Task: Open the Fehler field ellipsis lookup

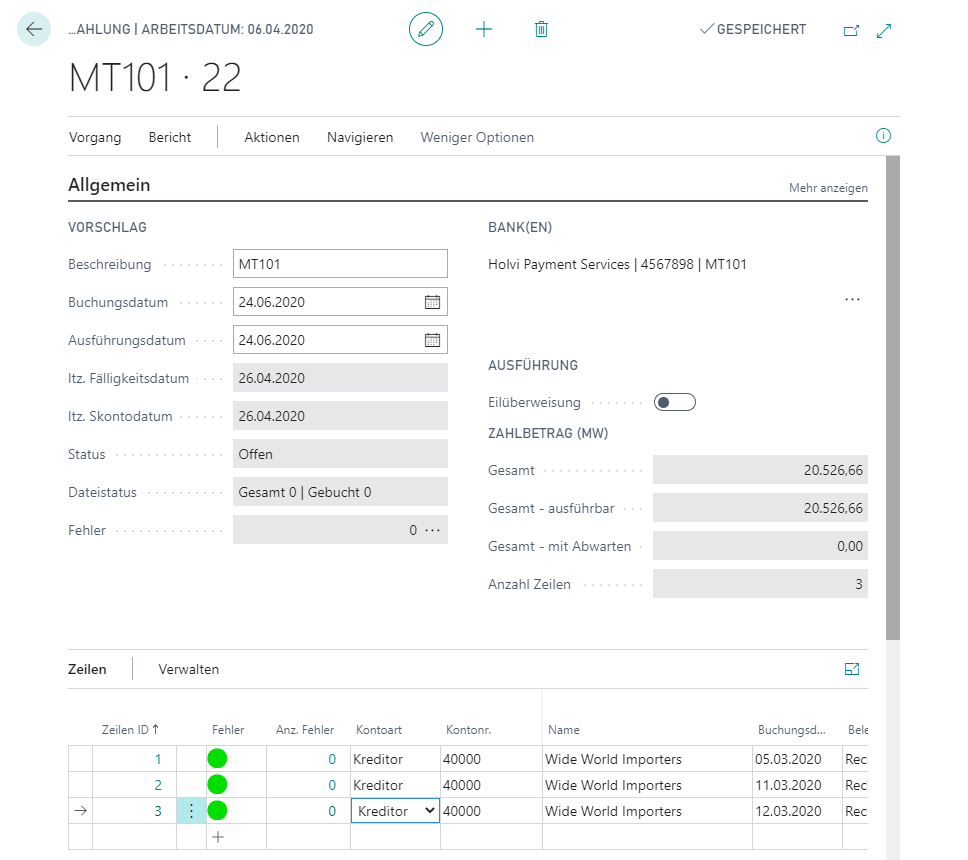Action: [433, 530]
